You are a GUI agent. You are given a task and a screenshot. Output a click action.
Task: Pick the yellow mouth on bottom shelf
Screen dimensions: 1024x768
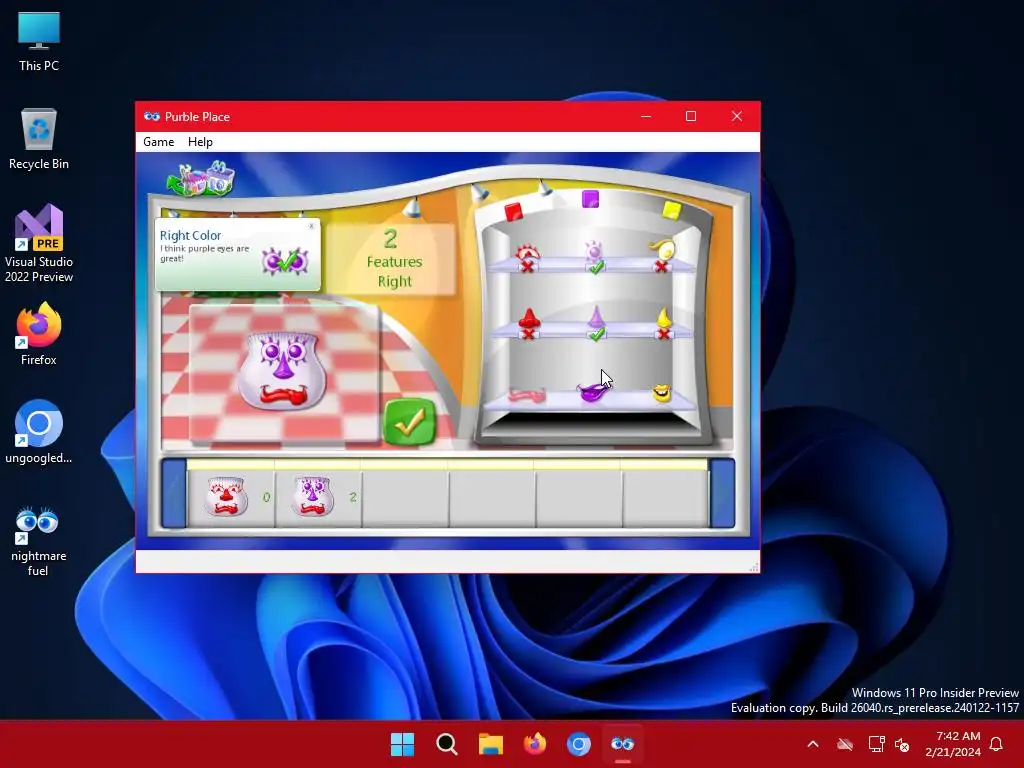click(662, 393)
